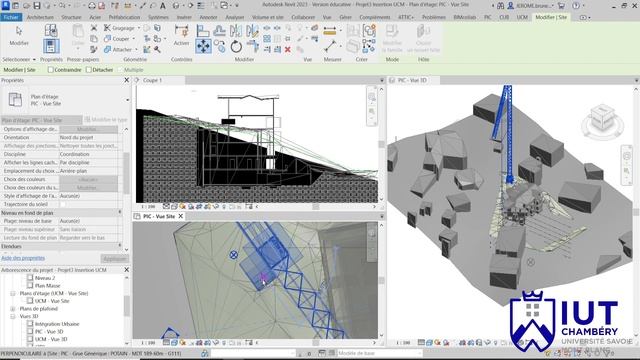Select the Measure Between Two References tool

pyautogui.click(x=330, y=46)
